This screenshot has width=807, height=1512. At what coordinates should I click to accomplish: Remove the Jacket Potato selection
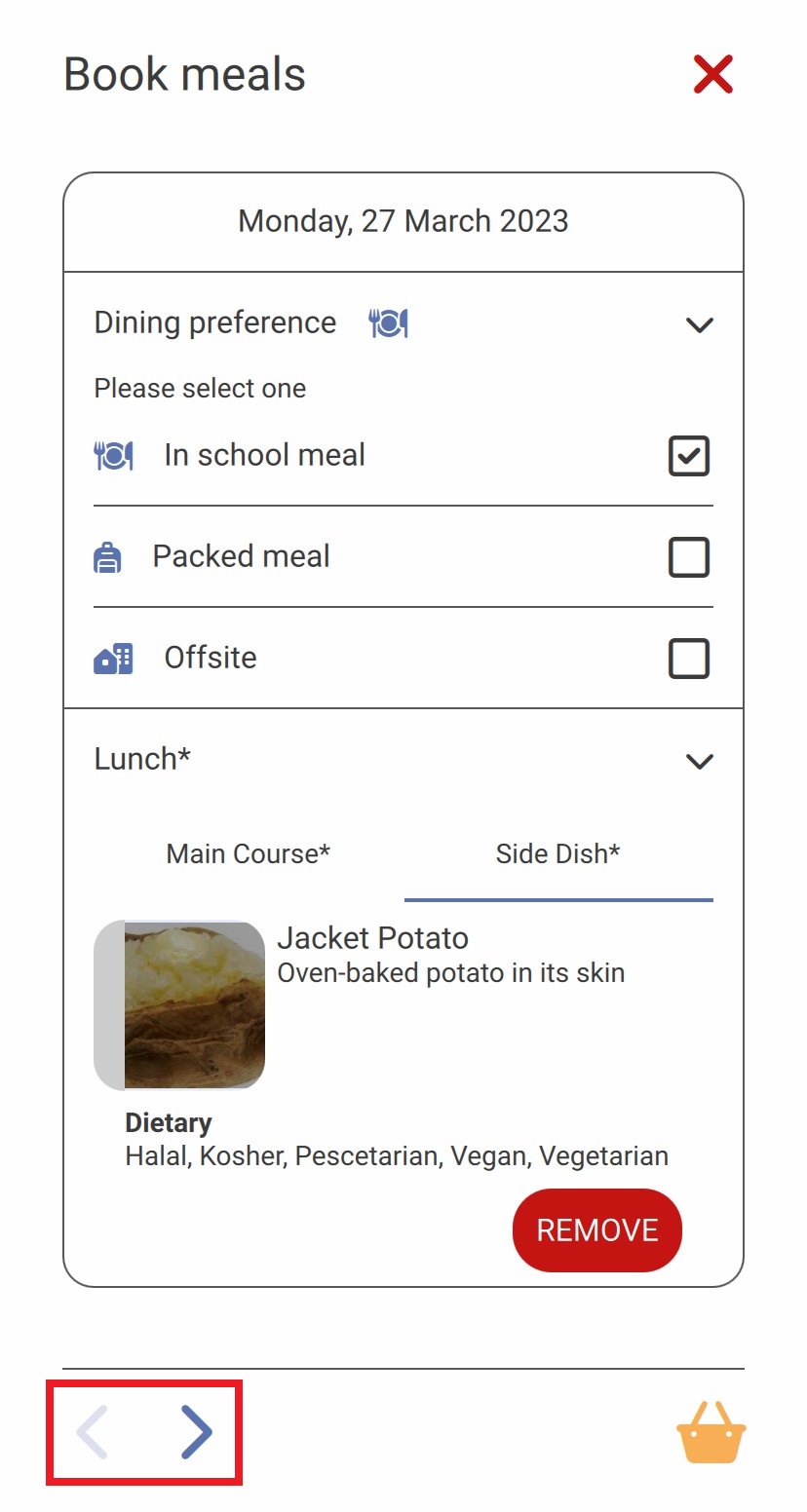[x=597, y=1229]
